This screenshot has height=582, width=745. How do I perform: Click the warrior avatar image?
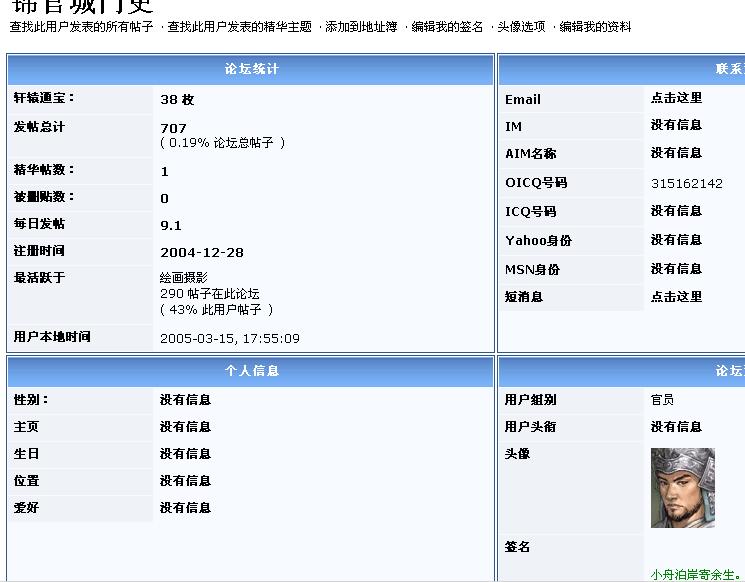682,487
